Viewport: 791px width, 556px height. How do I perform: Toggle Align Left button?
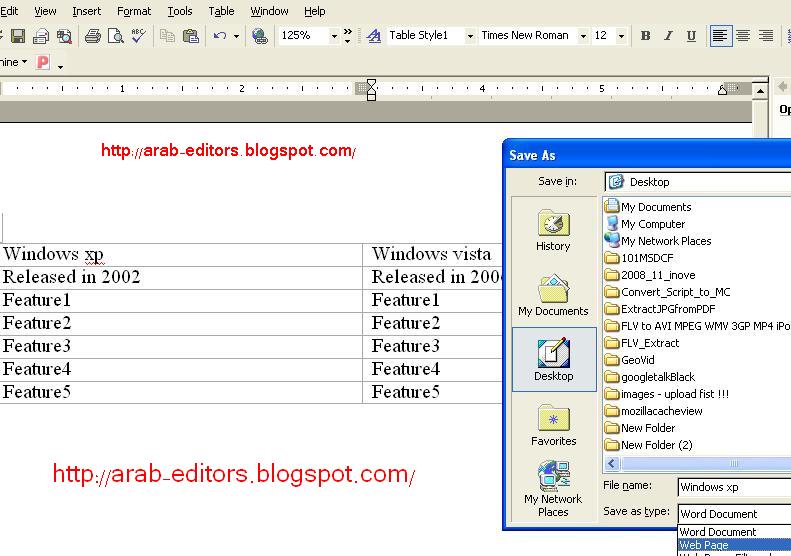[x=720, y=36]
